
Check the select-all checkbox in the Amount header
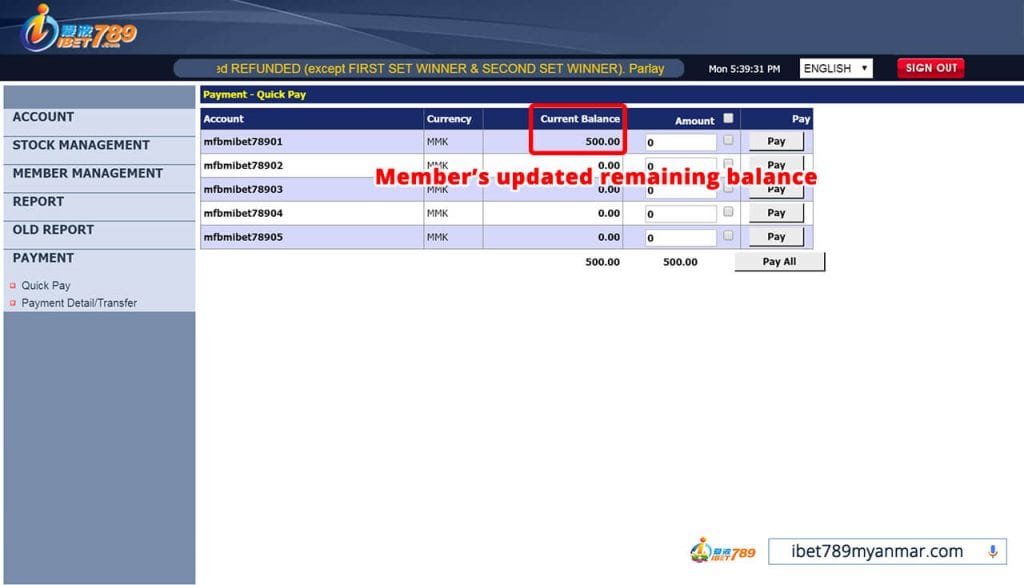(729, 116)
